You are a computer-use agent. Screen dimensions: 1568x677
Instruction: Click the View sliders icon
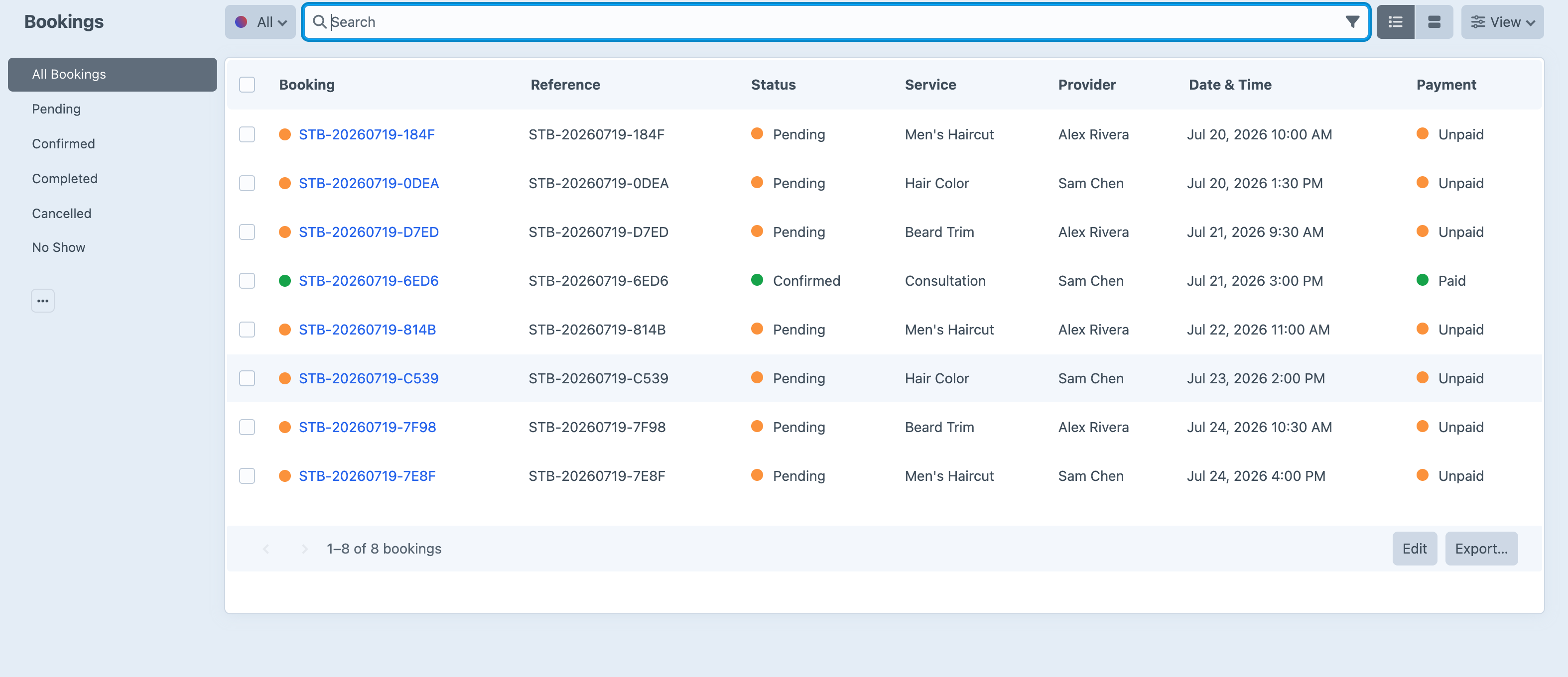click(x=1478, y=22)
